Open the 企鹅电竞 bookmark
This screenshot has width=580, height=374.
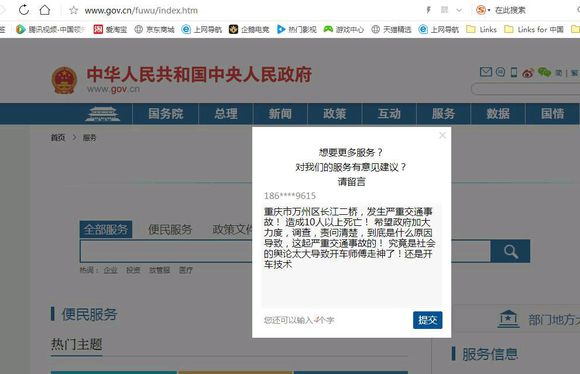tap(249, 29)
